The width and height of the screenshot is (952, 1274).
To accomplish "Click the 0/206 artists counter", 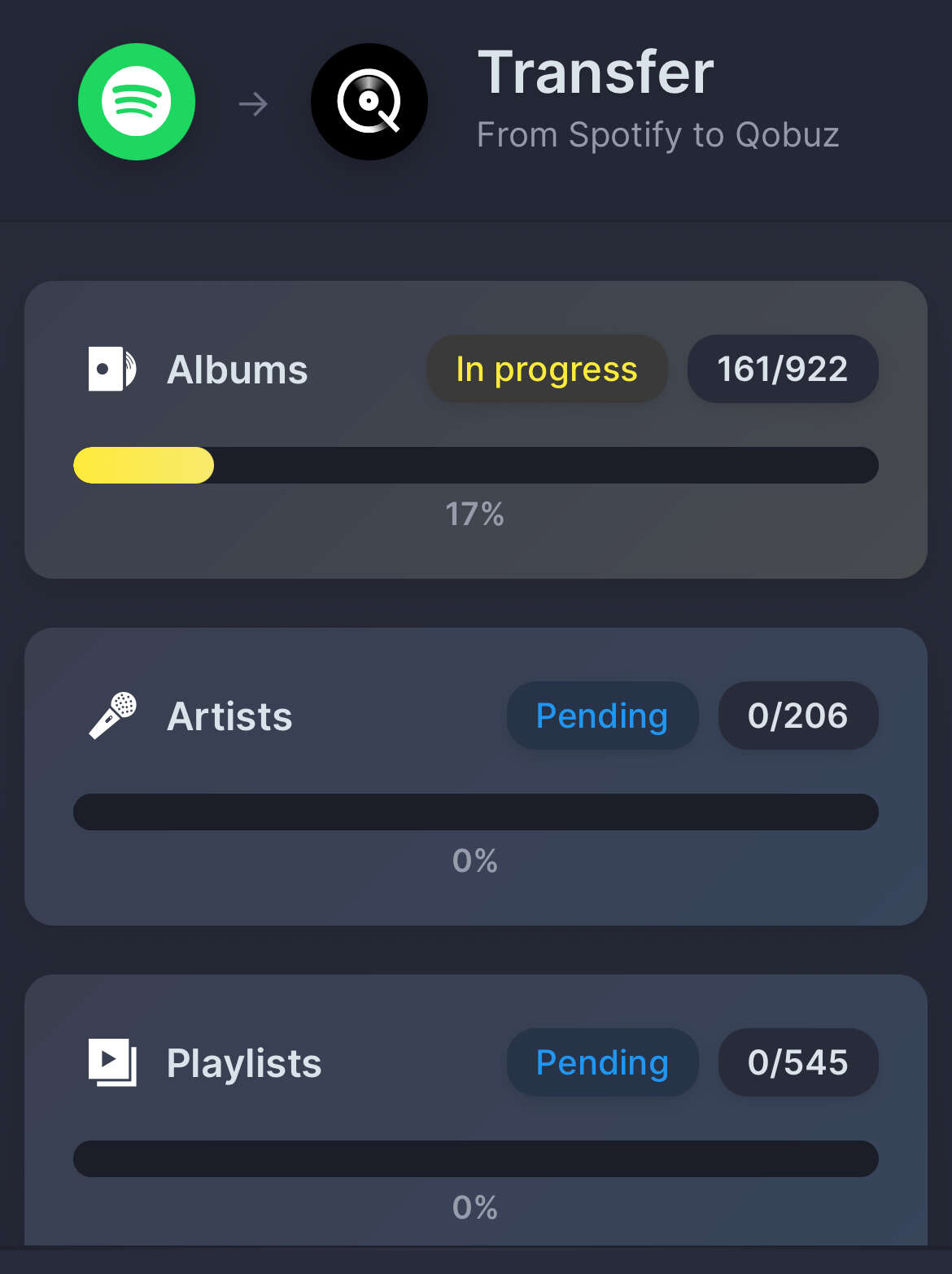I will tap(798, 716).
